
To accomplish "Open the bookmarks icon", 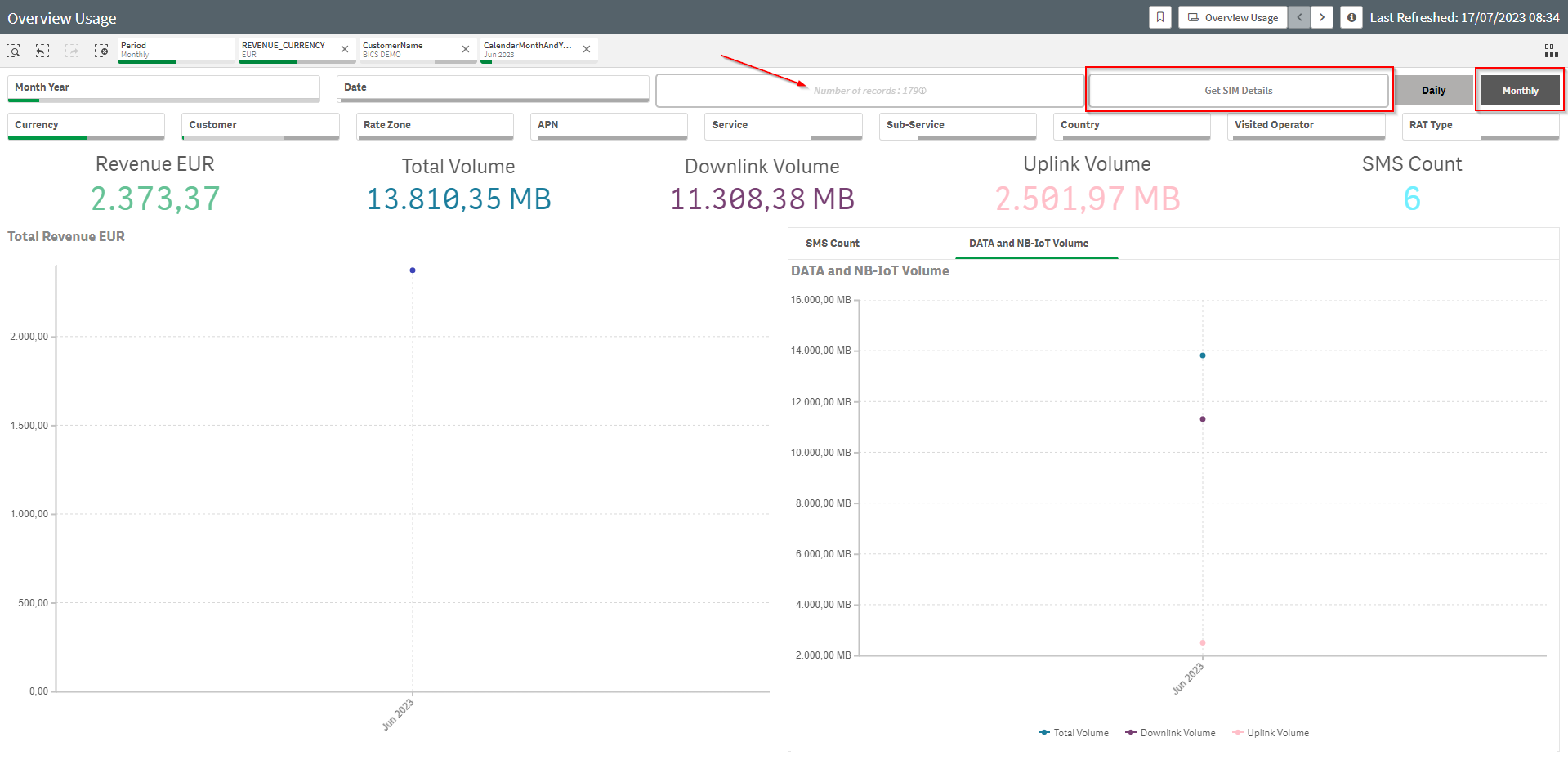I will click(1159, 17).
